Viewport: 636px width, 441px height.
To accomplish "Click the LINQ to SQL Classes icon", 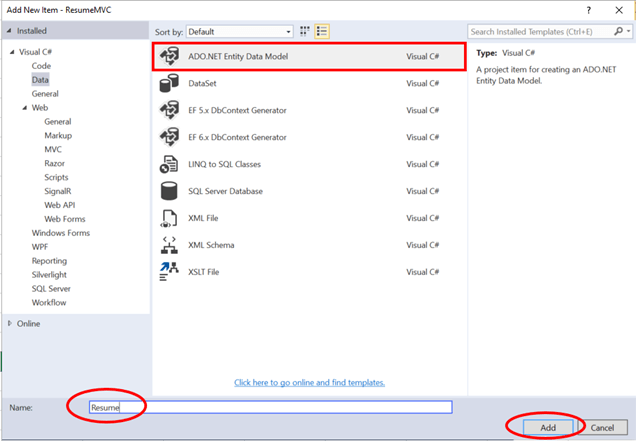I will 169,164.
